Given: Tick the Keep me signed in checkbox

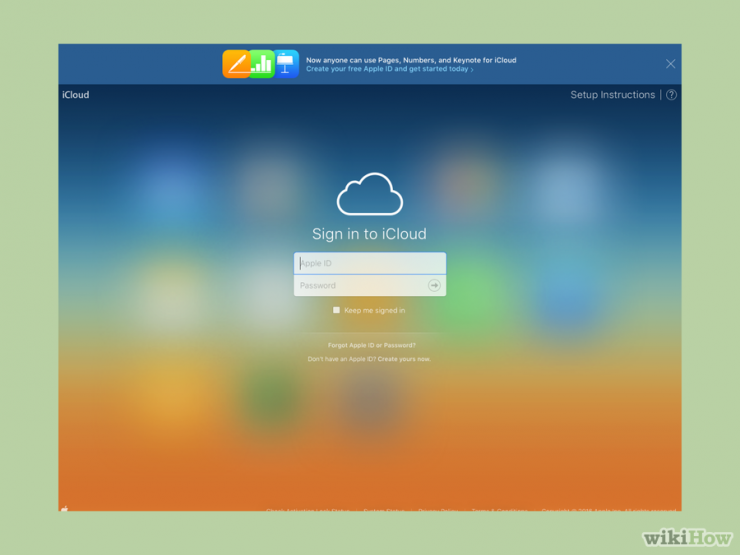Looking at the screenshot, I should pyautogui.click(x=336, y=310).
